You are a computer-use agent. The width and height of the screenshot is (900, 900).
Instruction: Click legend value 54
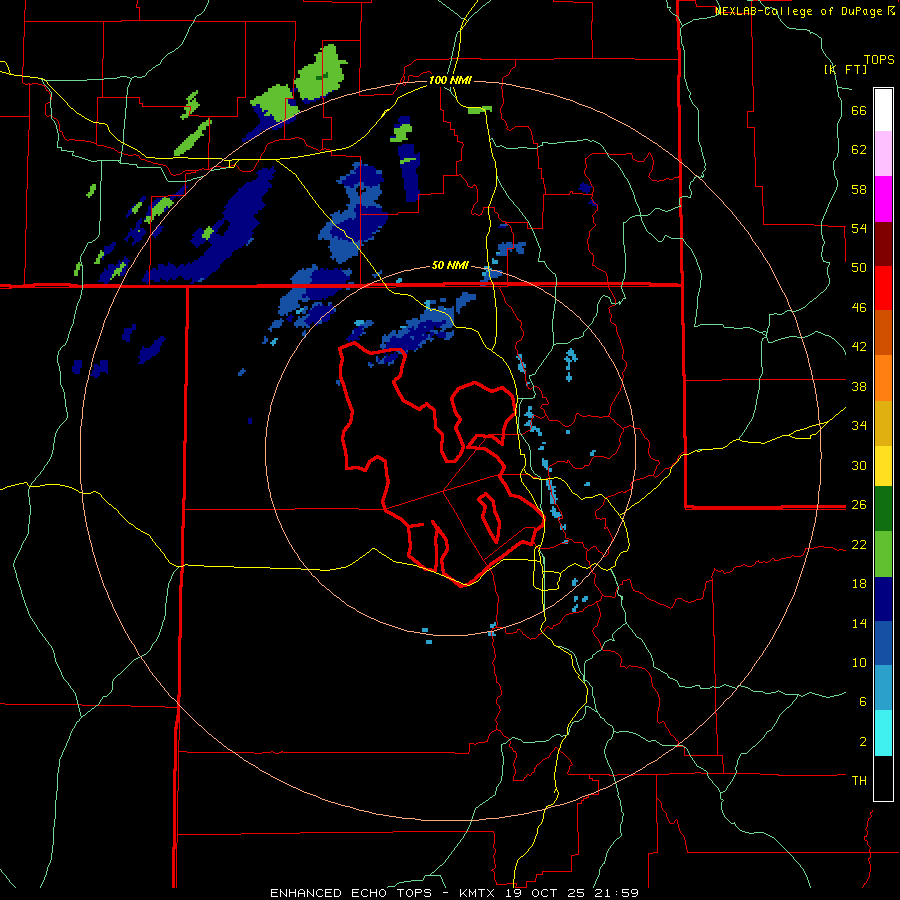tap(859, 228)
